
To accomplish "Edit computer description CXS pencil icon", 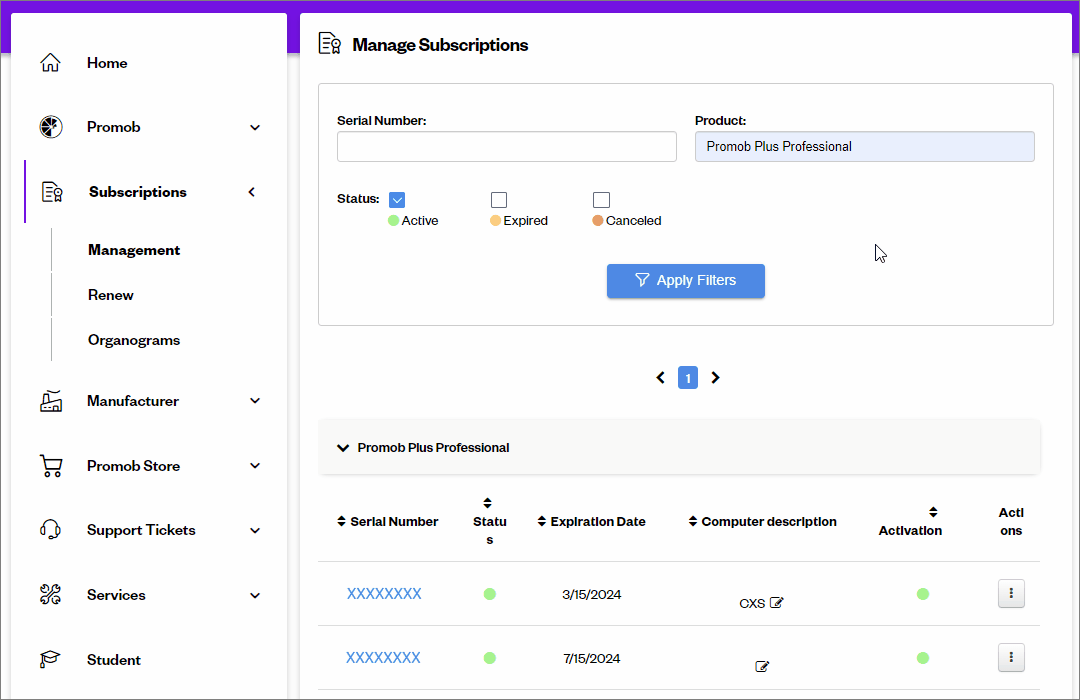I will click(777, 603).
